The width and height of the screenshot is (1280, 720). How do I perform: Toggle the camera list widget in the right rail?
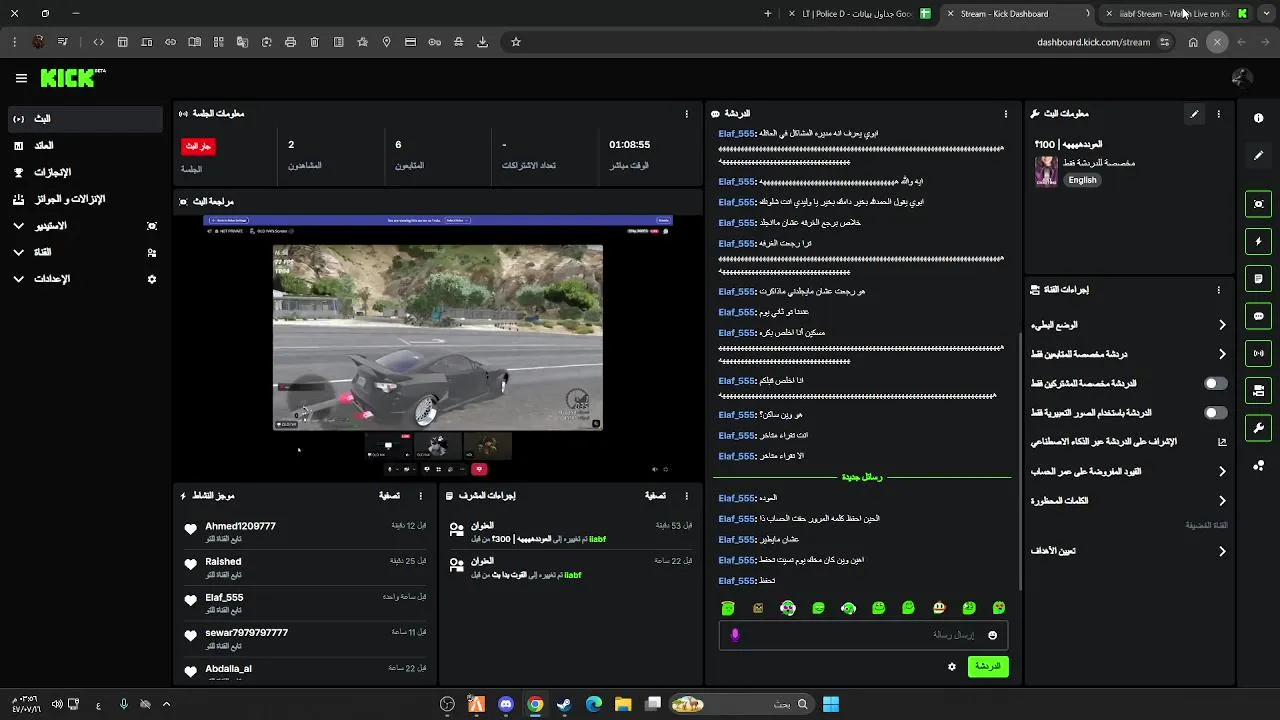[x=1258, y=390]
